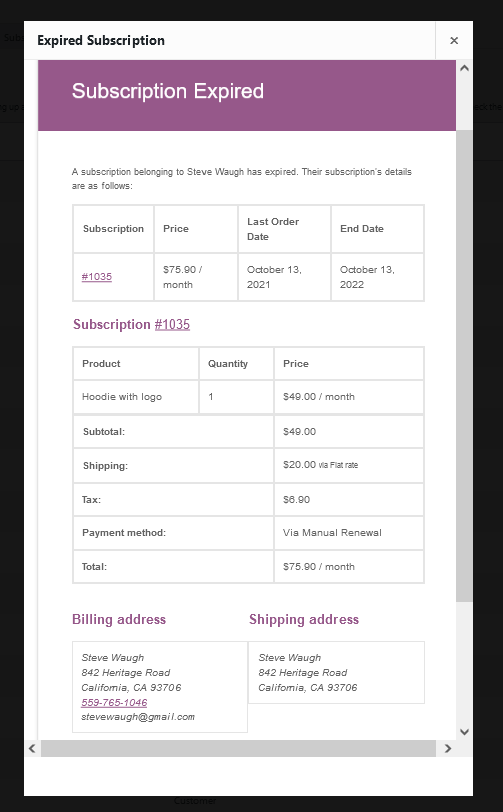The width and height of the screenshot is (503, 812).
Task: Click the Total $75.90 / month cell
Action: coord(349,567)
